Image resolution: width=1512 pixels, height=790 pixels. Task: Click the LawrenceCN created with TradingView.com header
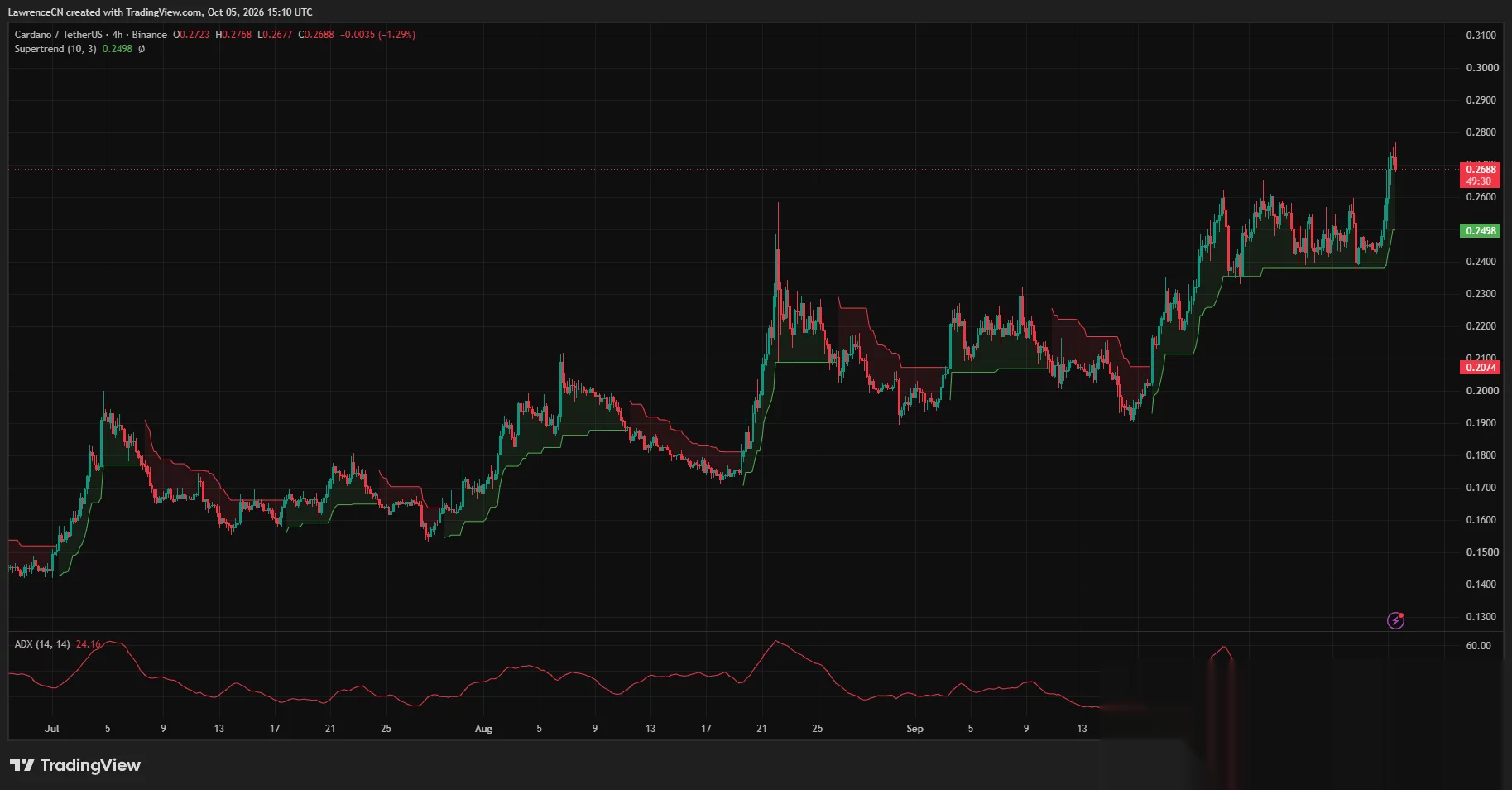click(x=161, y=12)
